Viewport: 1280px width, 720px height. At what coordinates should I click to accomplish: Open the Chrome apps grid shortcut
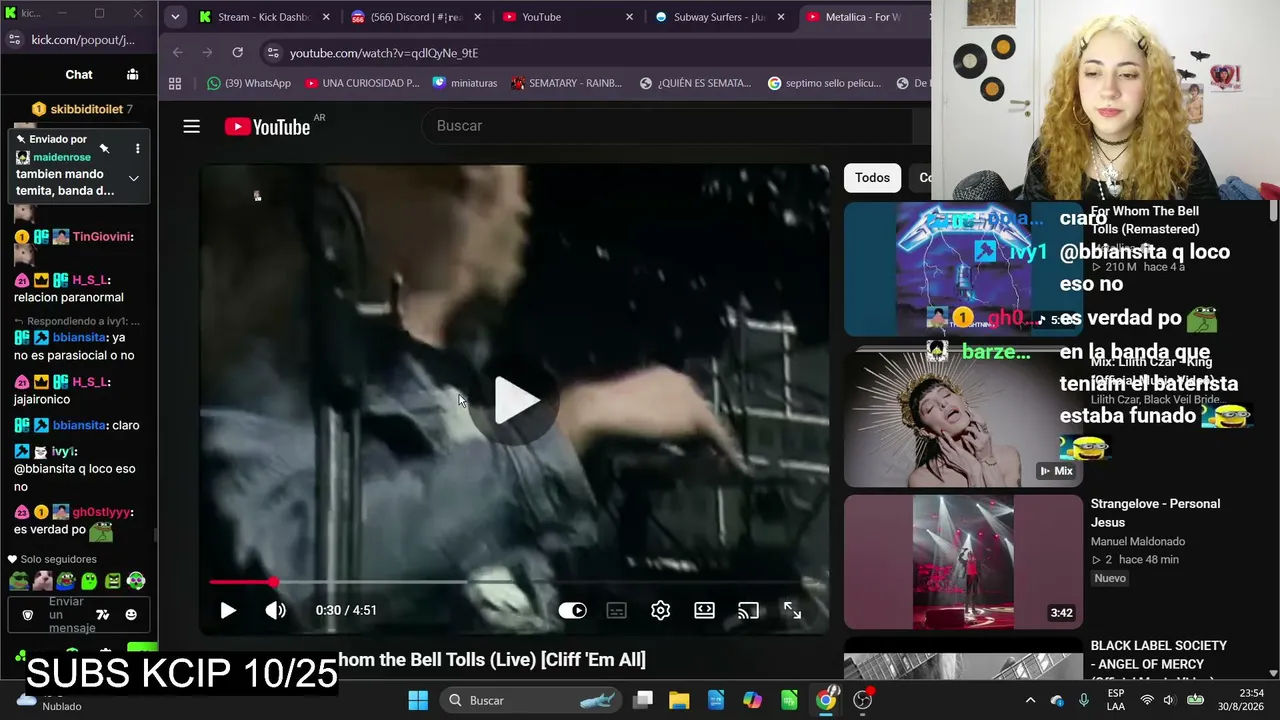[x=175, y=83]
